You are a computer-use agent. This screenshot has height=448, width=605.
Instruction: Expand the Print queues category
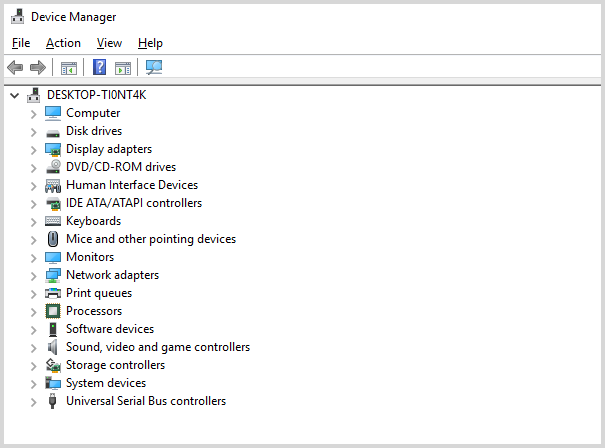click(x=34, y=294)
